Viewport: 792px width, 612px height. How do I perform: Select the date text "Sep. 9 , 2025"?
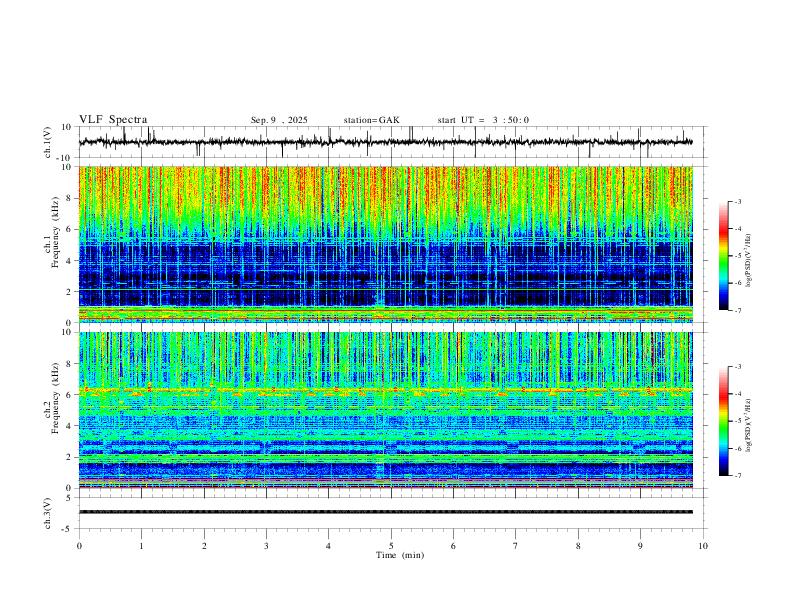pos(279,120)
